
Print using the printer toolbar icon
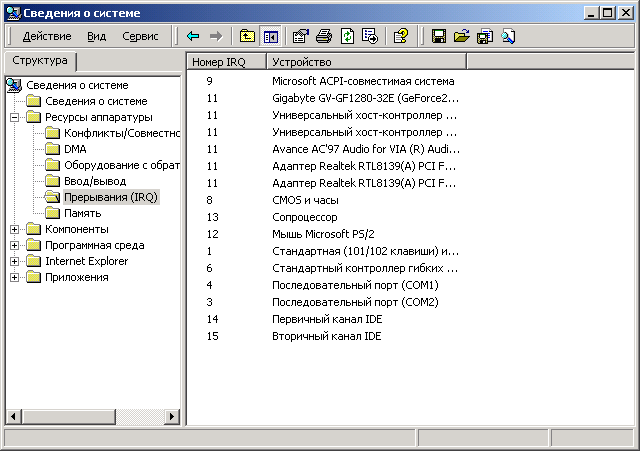click(324, 36)
